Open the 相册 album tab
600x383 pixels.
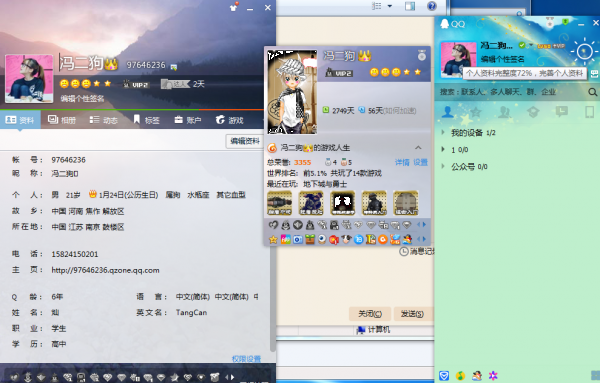[62, 120]
